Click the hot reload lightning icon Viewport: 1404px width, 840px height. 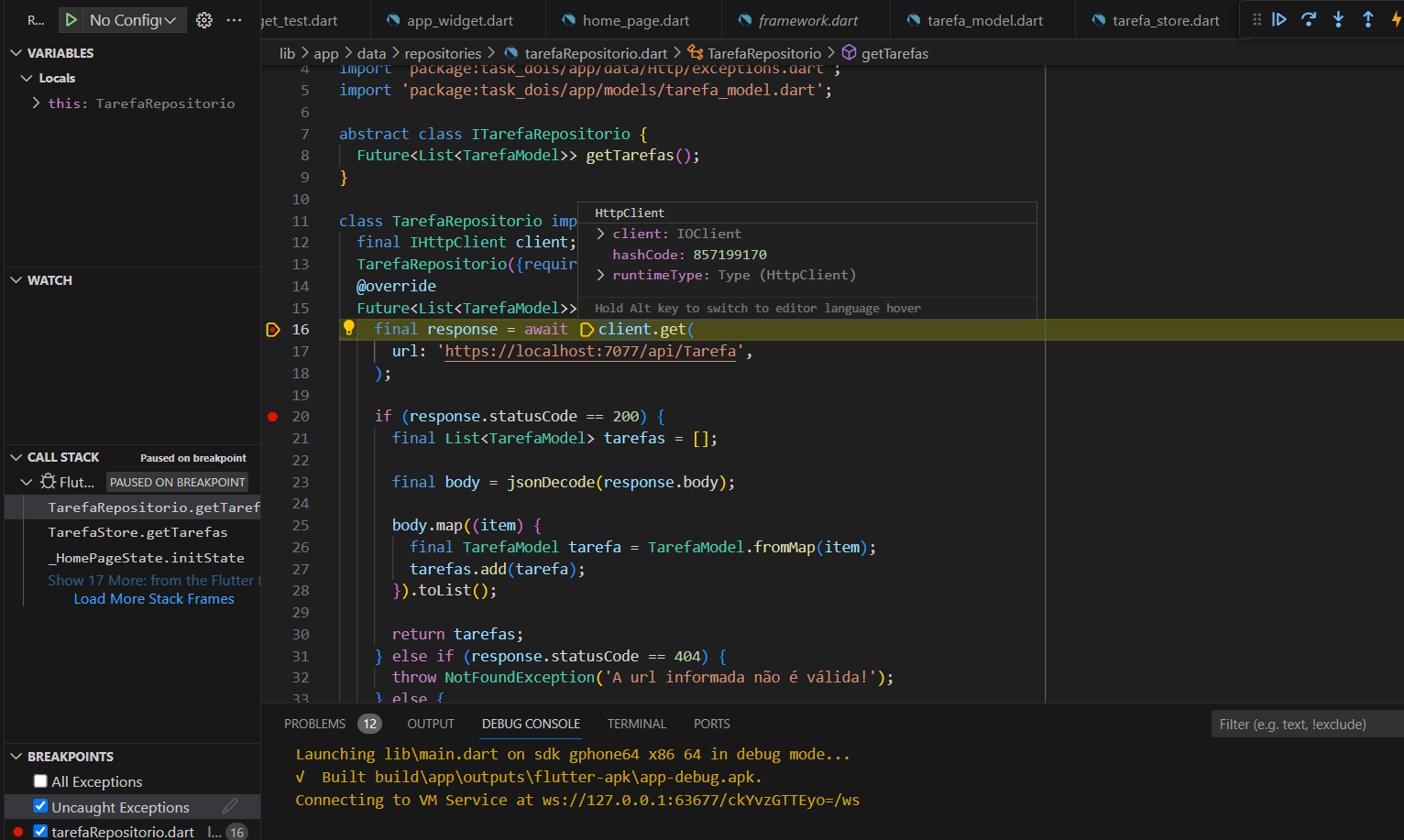pos(1396,19)
